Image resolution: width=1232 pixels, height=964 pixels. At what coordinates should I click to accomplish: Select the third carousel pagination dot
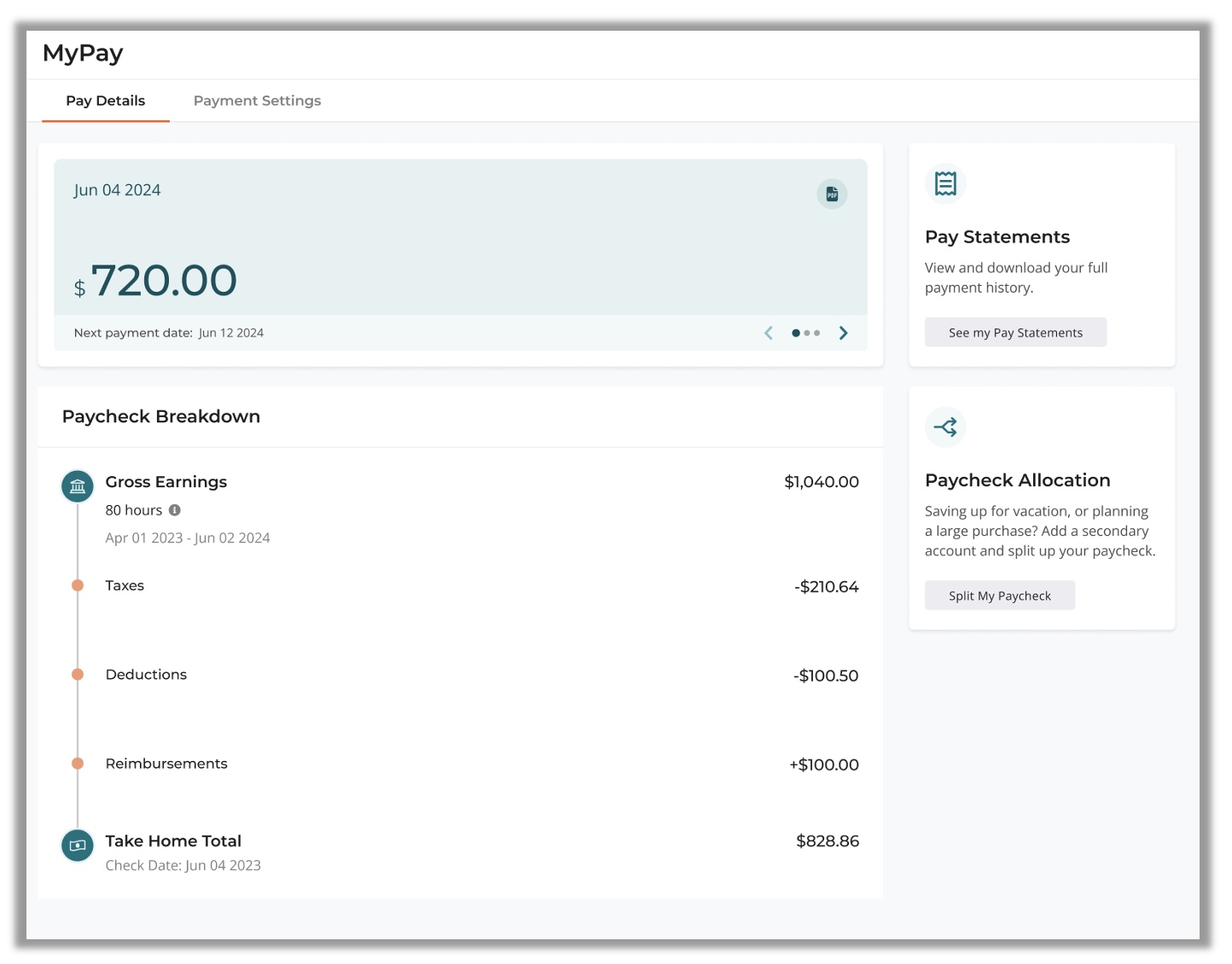click(817, 334)
